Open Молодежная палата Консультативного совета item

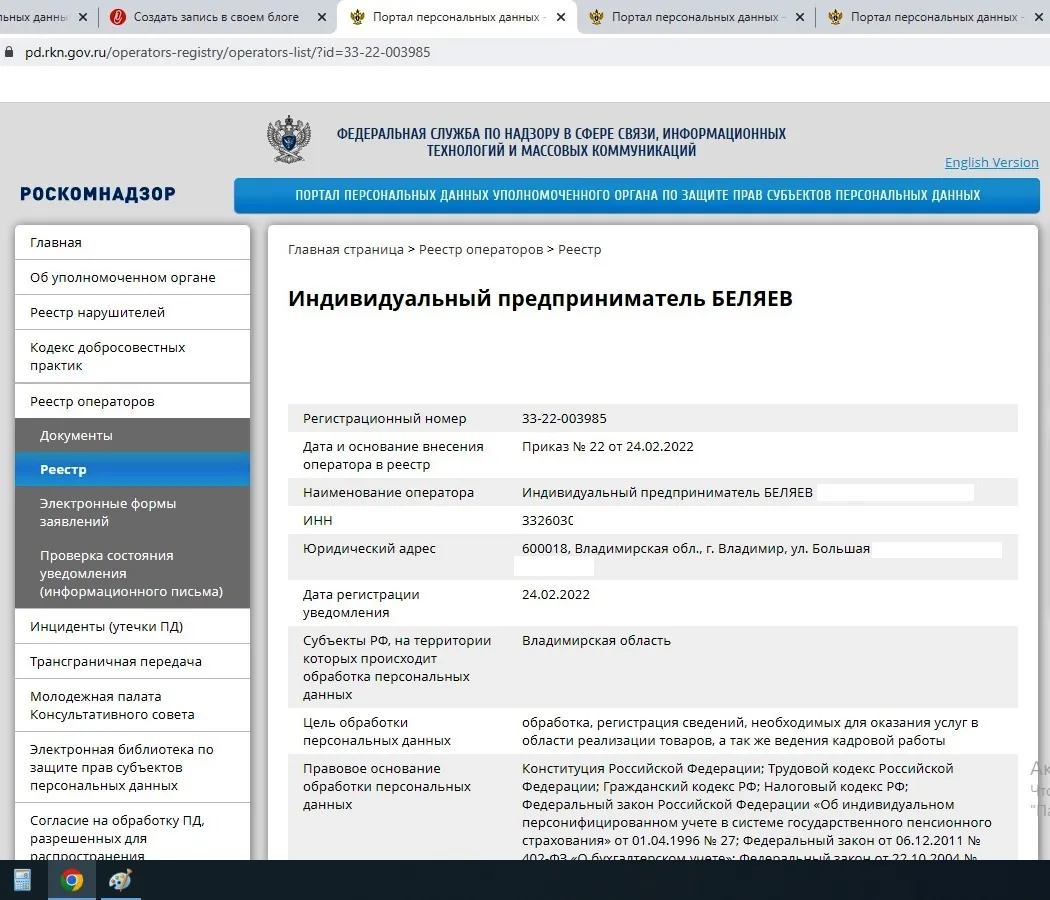pyautogui.click(x=133, y=705)
